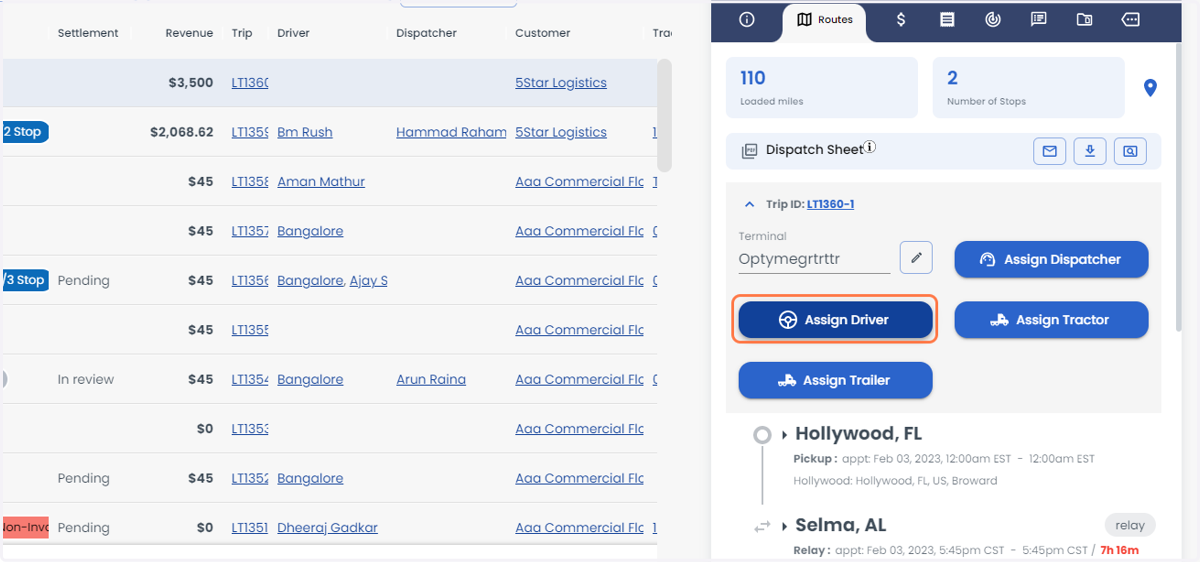The width and height of the screenshot is (1200, 562).
Task: Click the Settlement column header
Action: point(88,33)
